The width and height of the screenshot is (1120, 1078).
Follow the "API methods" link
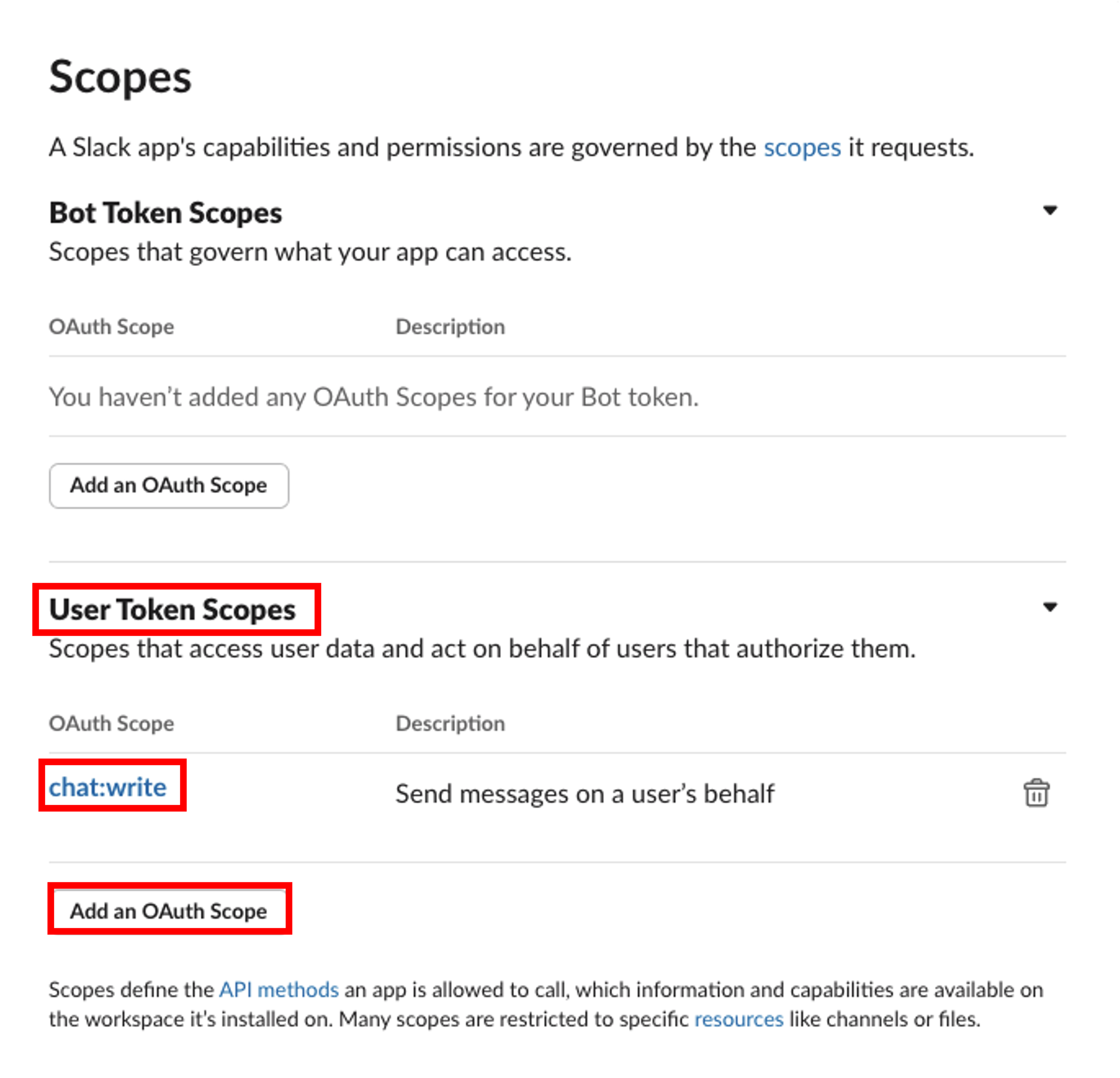[279, 989]
